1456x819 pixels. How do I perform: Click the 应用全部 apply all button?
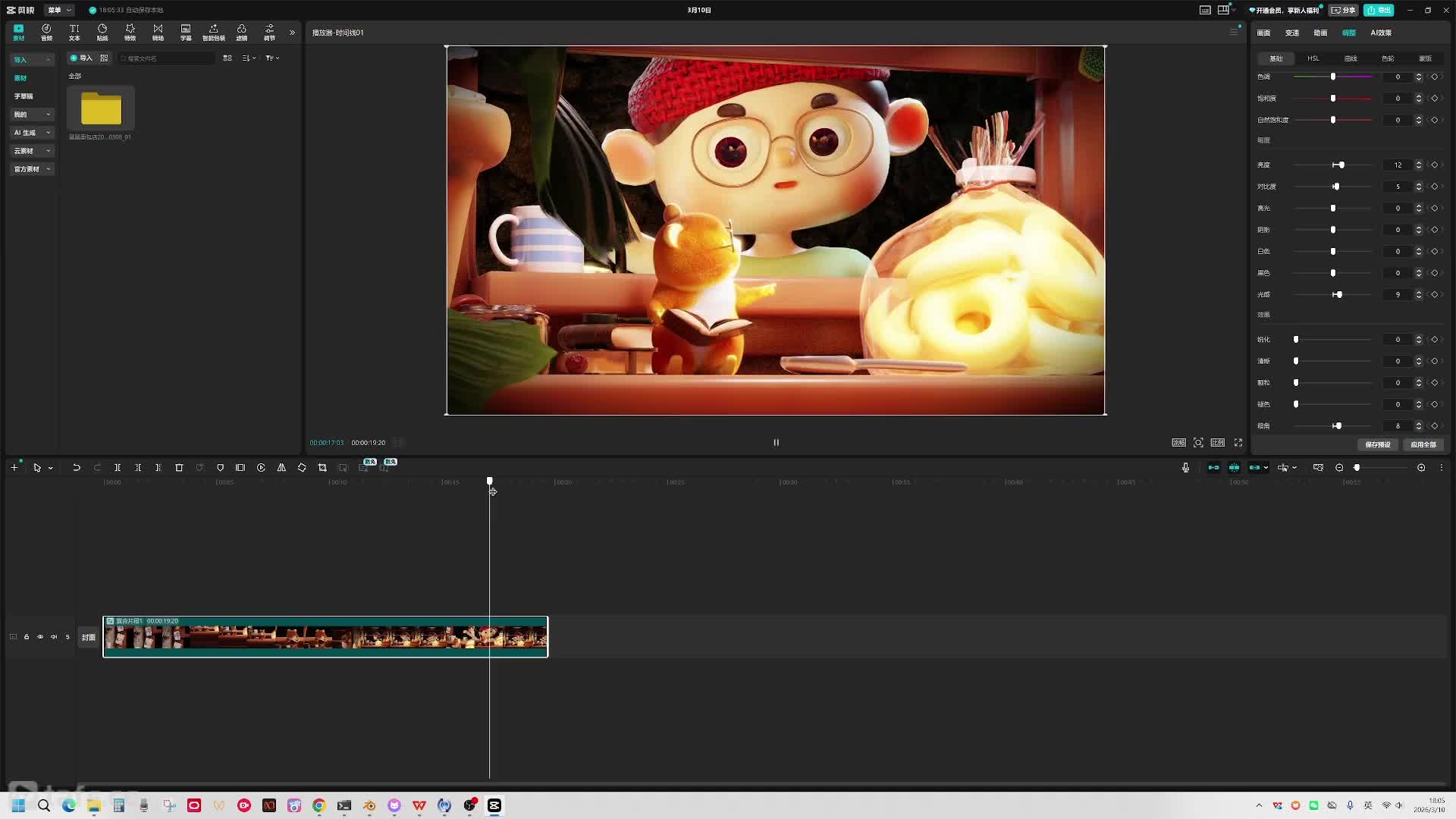1423,444
